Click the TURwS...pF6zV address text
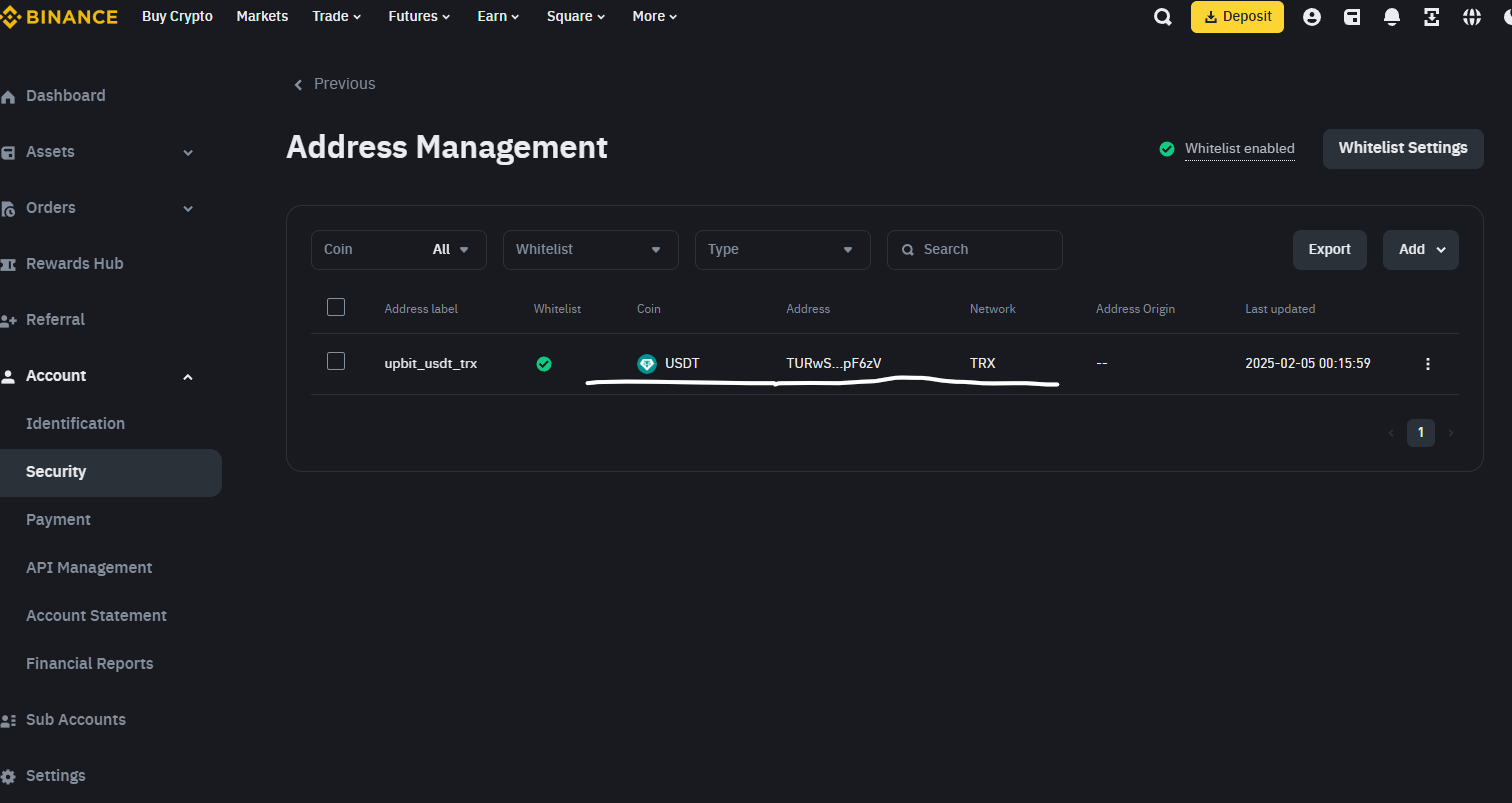The height and width of the screenshot is (803, 1512). coord(834,364)
